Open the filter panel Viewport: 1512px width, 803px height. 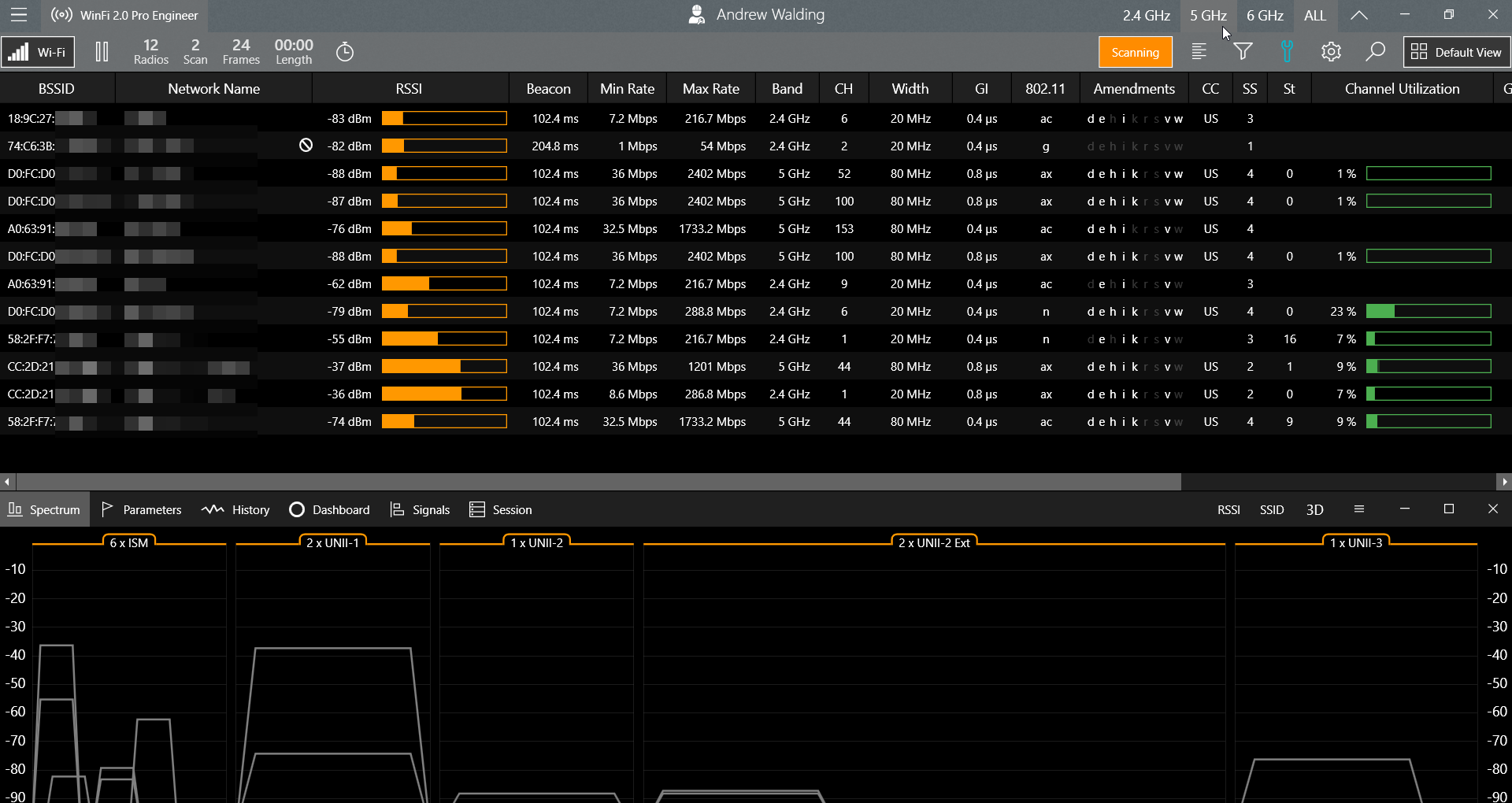point(1243,51)
